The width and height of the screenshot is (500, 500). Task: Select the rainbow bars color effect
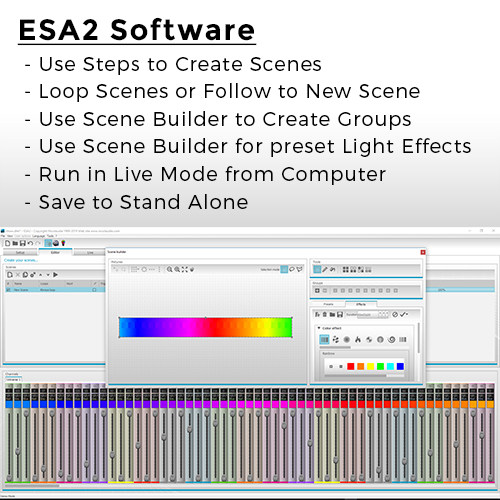324,340
